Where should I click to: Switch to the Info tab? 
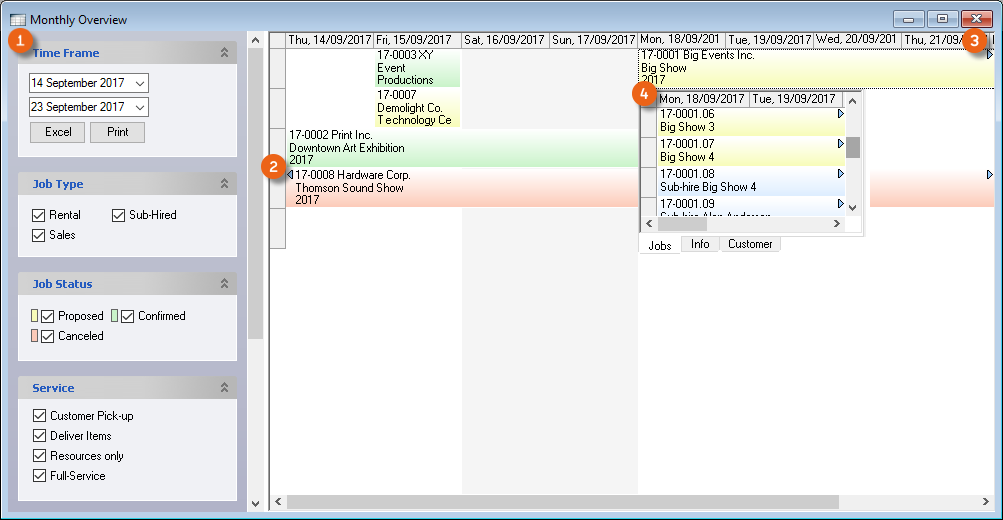point(700,244)
